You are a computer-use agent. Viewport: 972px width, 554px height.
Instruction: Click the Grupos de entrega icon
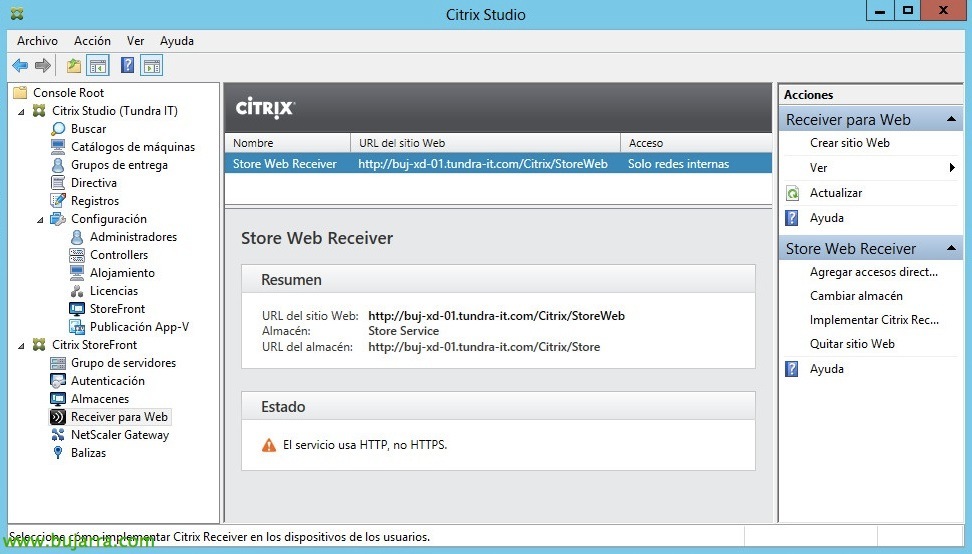[x=58, y=165]
